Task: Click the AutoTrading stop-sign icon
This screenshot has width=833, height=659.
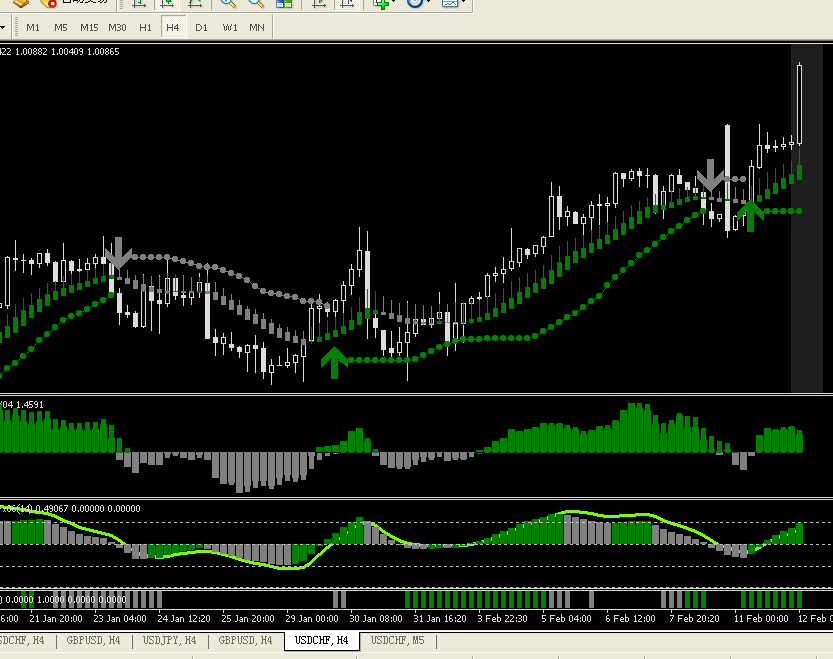Action: pyautogui.click(x=49, y=3)
